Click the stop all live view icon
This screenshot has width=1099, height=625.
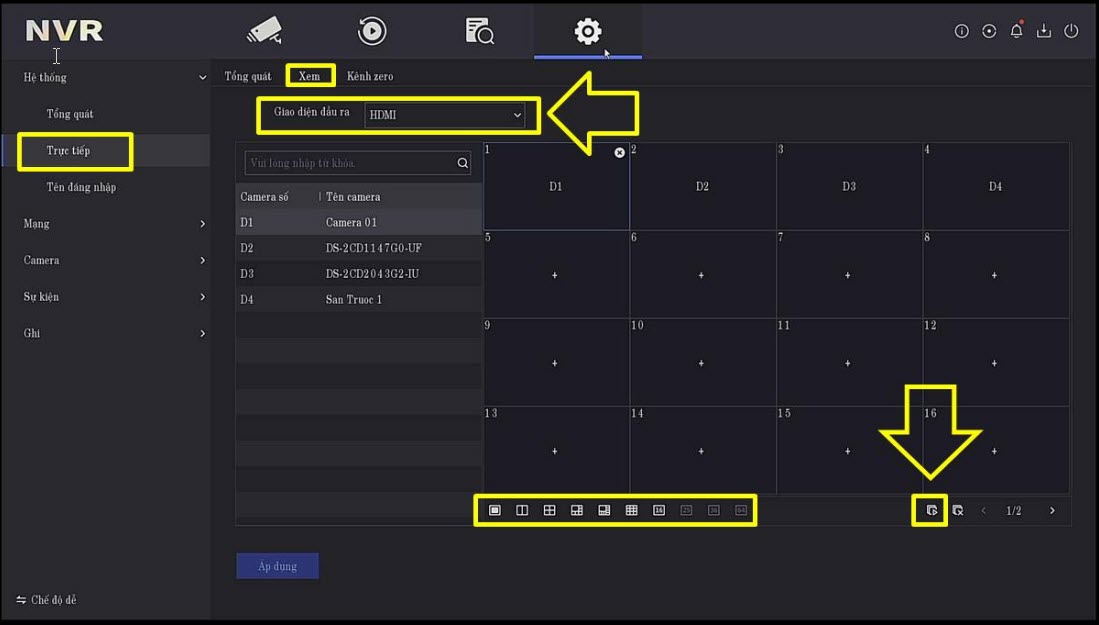(x=958, y=510)
